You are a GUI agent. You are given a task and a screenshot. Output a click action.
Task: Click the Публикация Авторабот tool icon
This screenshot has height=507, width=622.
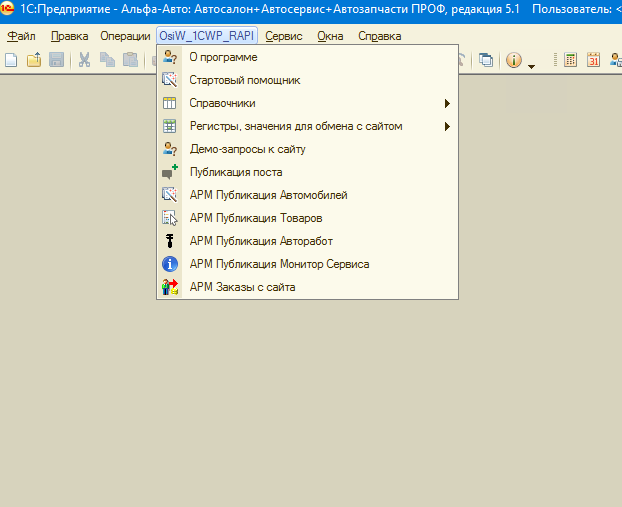pyautogui.click(x=170, y=241)
